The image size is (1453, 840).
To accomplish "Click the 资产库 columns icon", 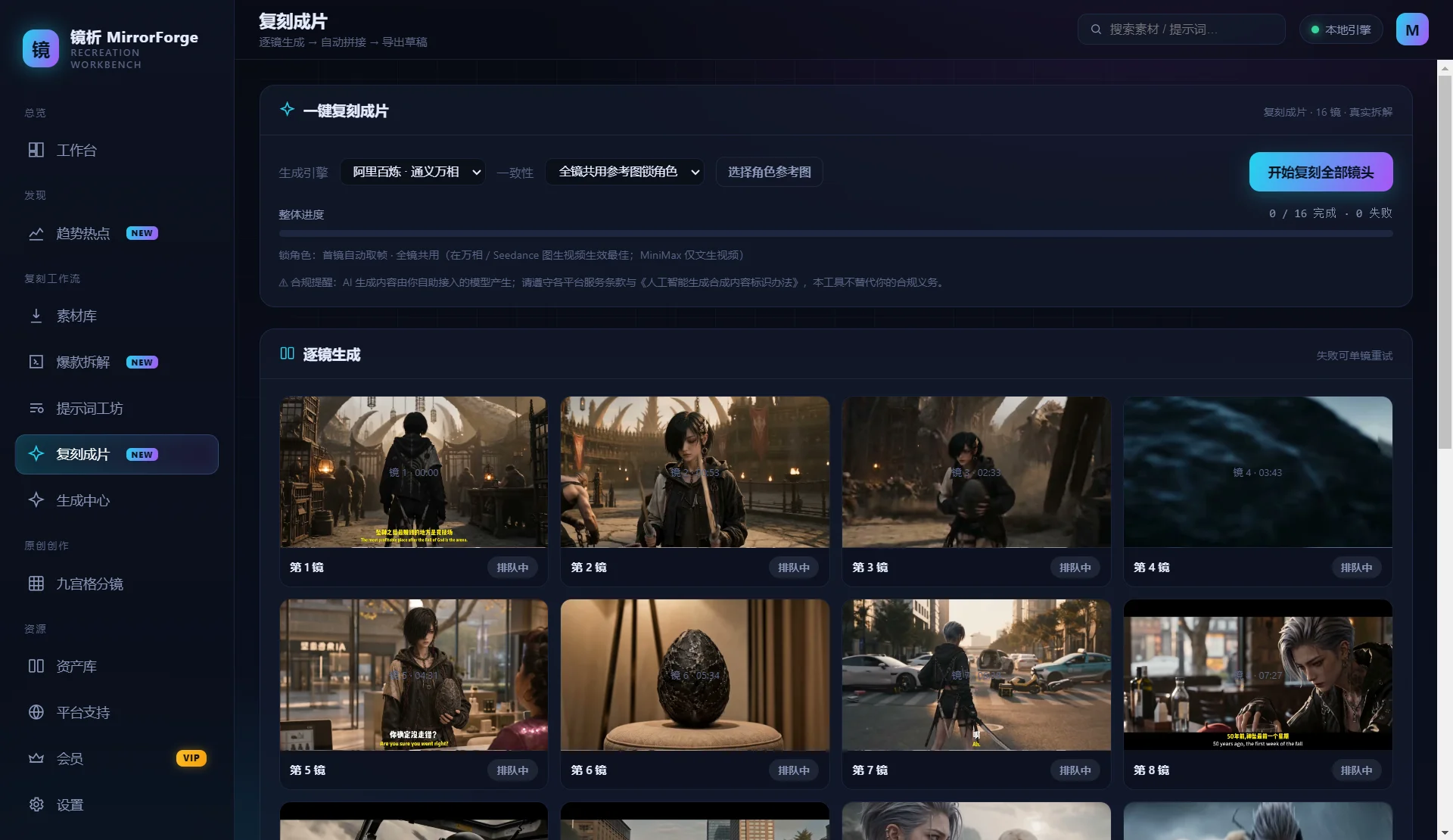I will coord(36,666).
